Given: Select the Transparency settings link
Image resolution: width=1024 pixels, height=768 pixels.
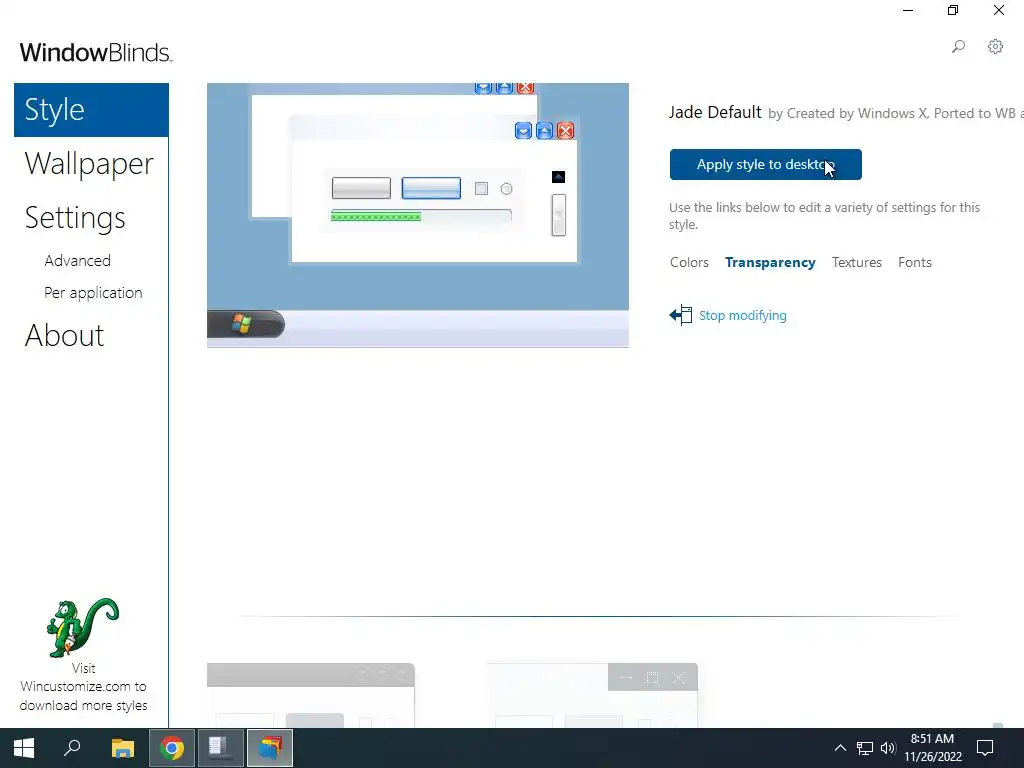Looking at the screenshot, I should point(770,263).
